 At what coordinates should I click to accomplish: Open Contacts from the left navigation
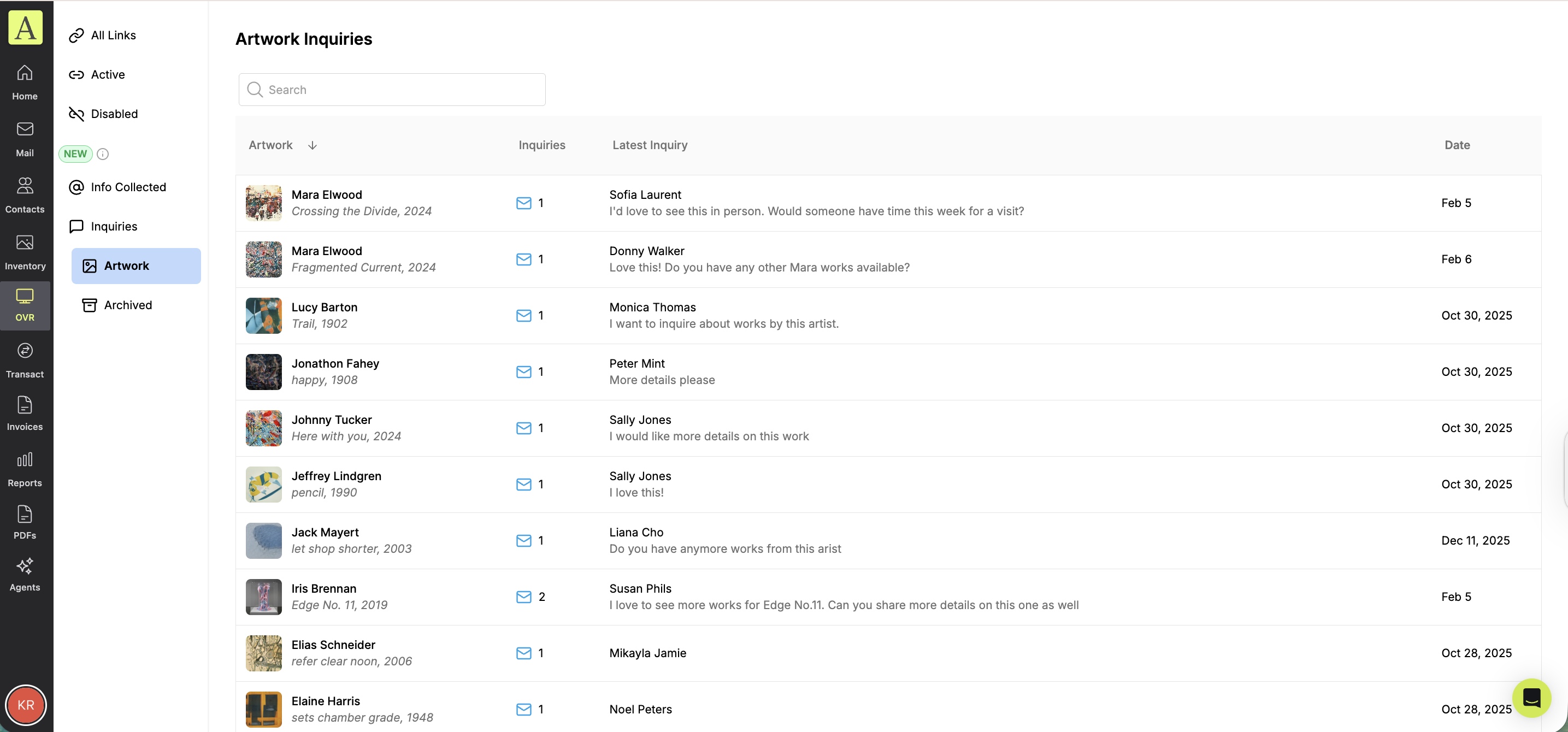(25, 194)
